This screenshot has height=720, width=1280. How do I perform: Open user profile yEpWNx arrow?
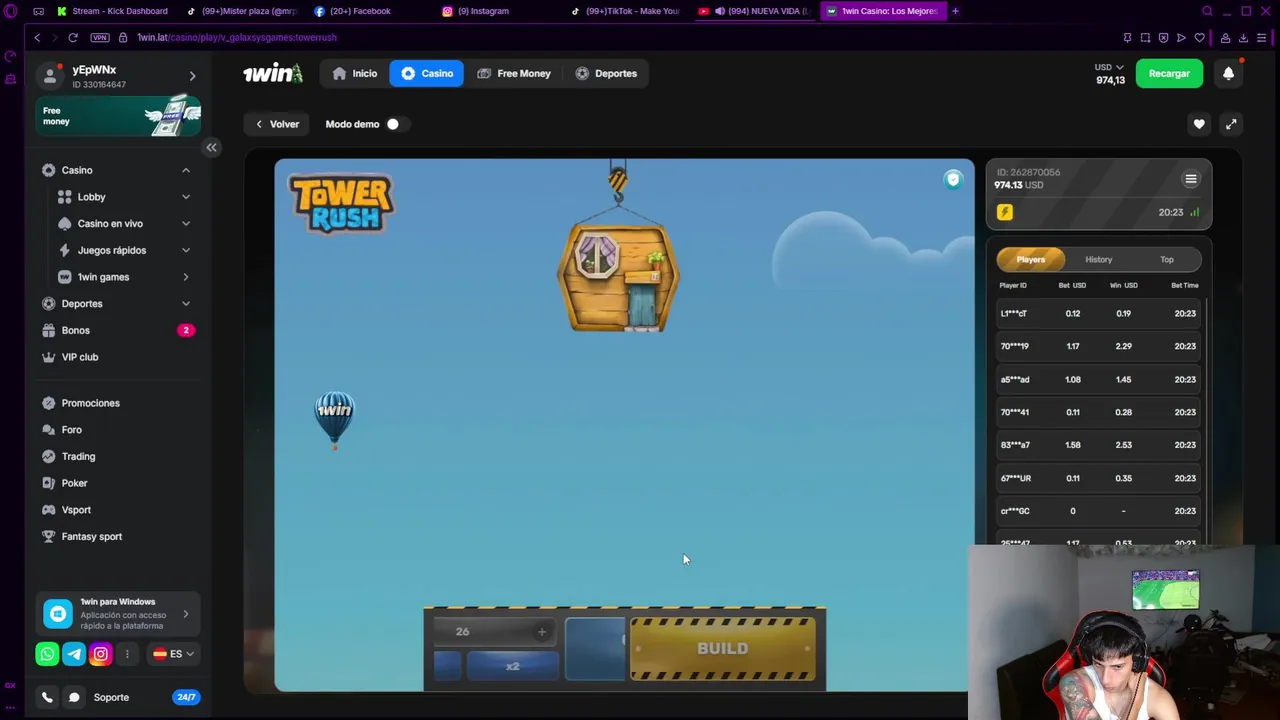192,76
